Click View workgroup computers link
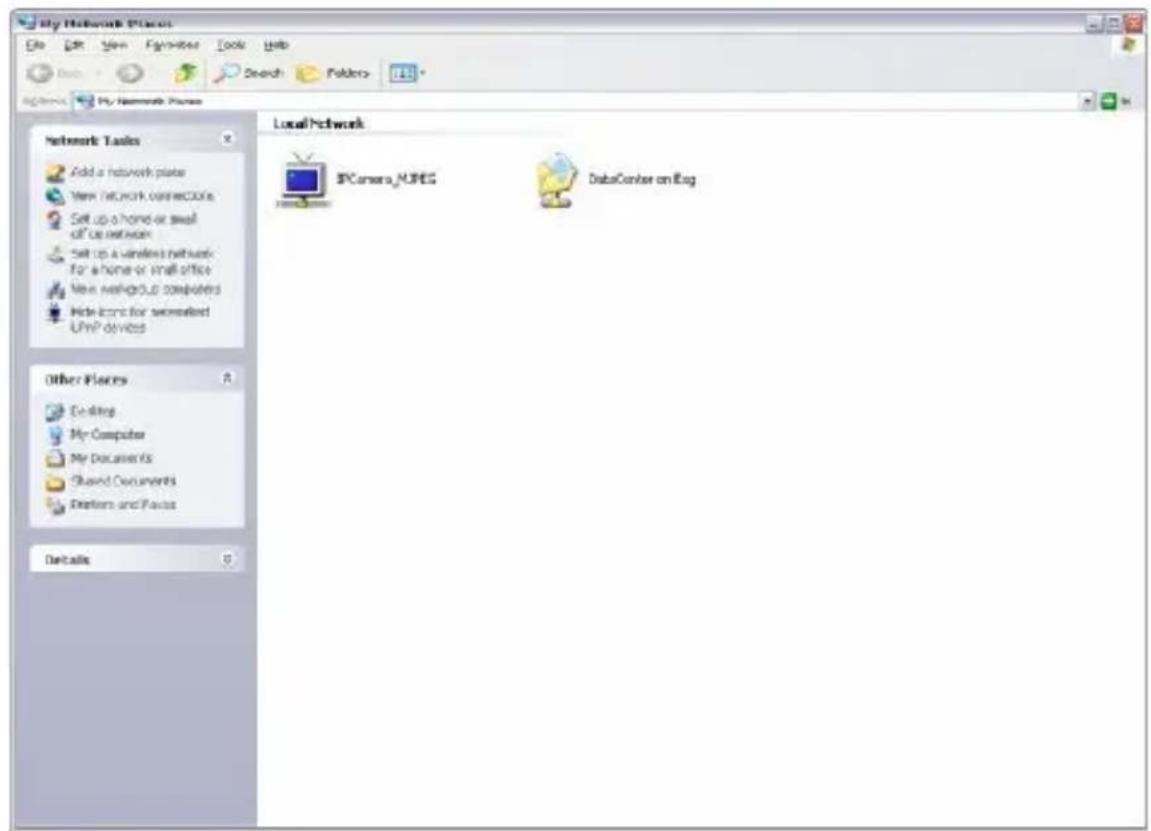1151x831 pixels. pos(145,289)
